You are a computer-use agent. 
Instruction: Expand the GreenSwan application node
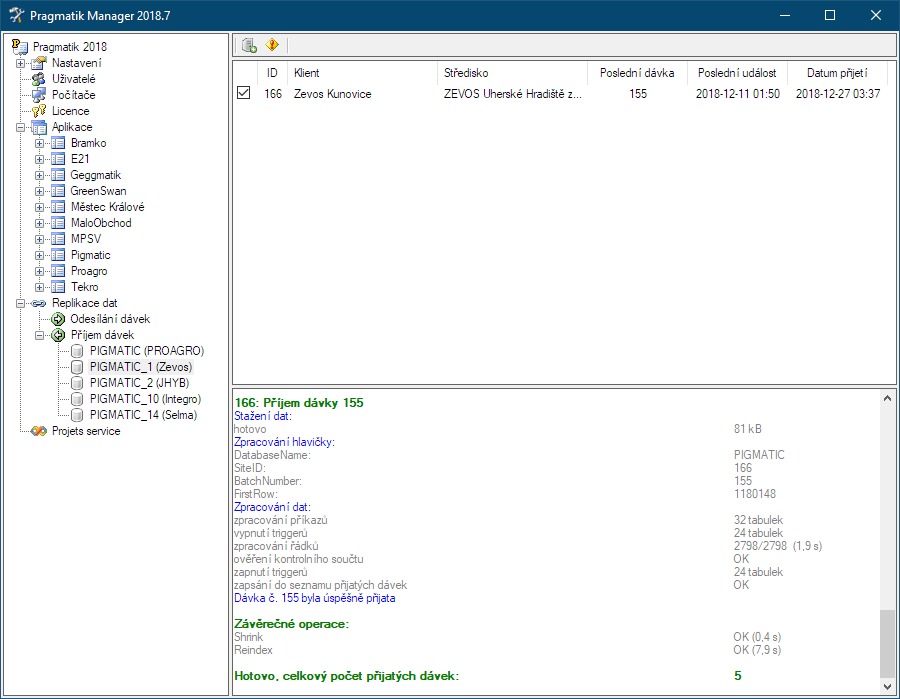(40, 192)
